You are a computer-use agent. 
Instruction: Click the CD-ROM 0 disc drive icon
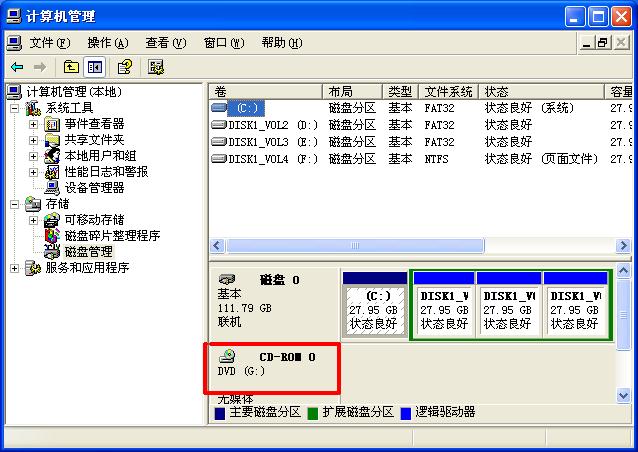coord(227,356)
